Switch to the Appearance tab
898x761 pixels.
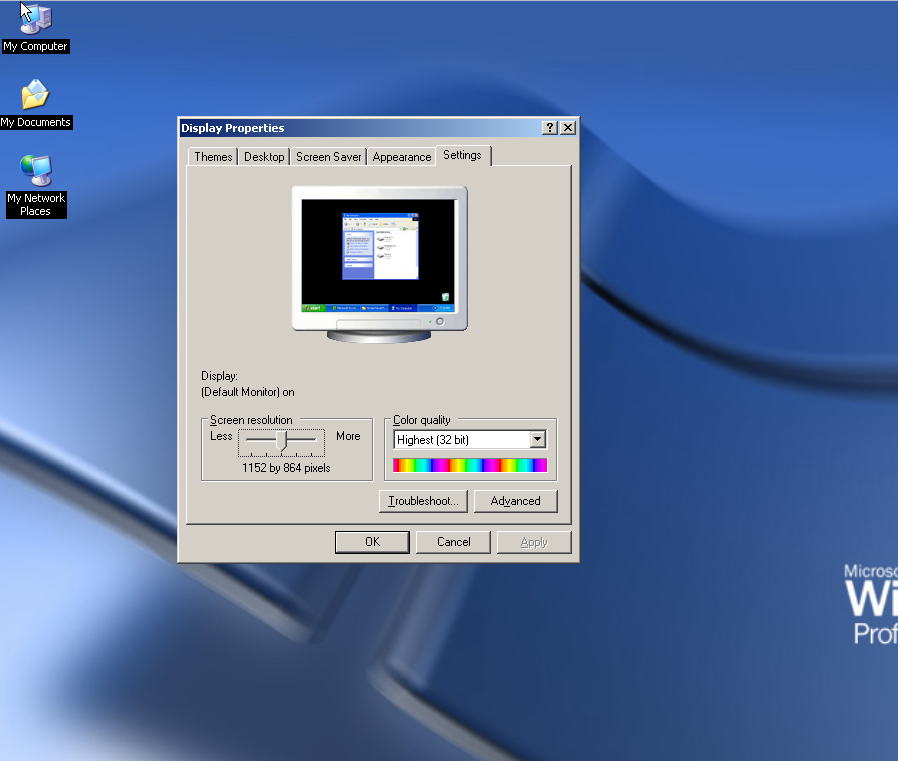click(x=402, y=157)
